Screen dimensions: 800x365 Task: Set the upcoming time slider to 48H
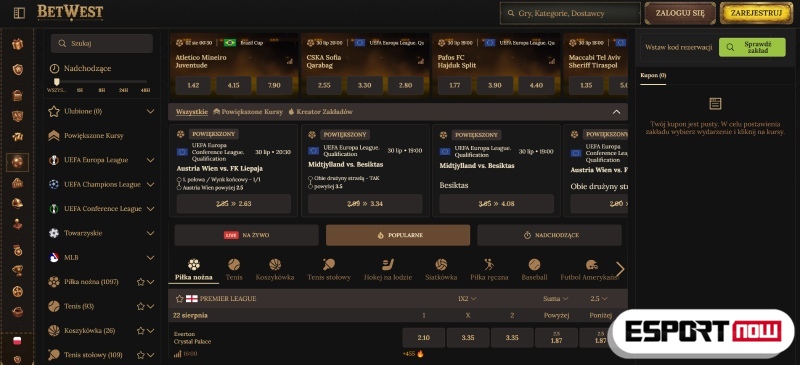(x=145, y=90)
